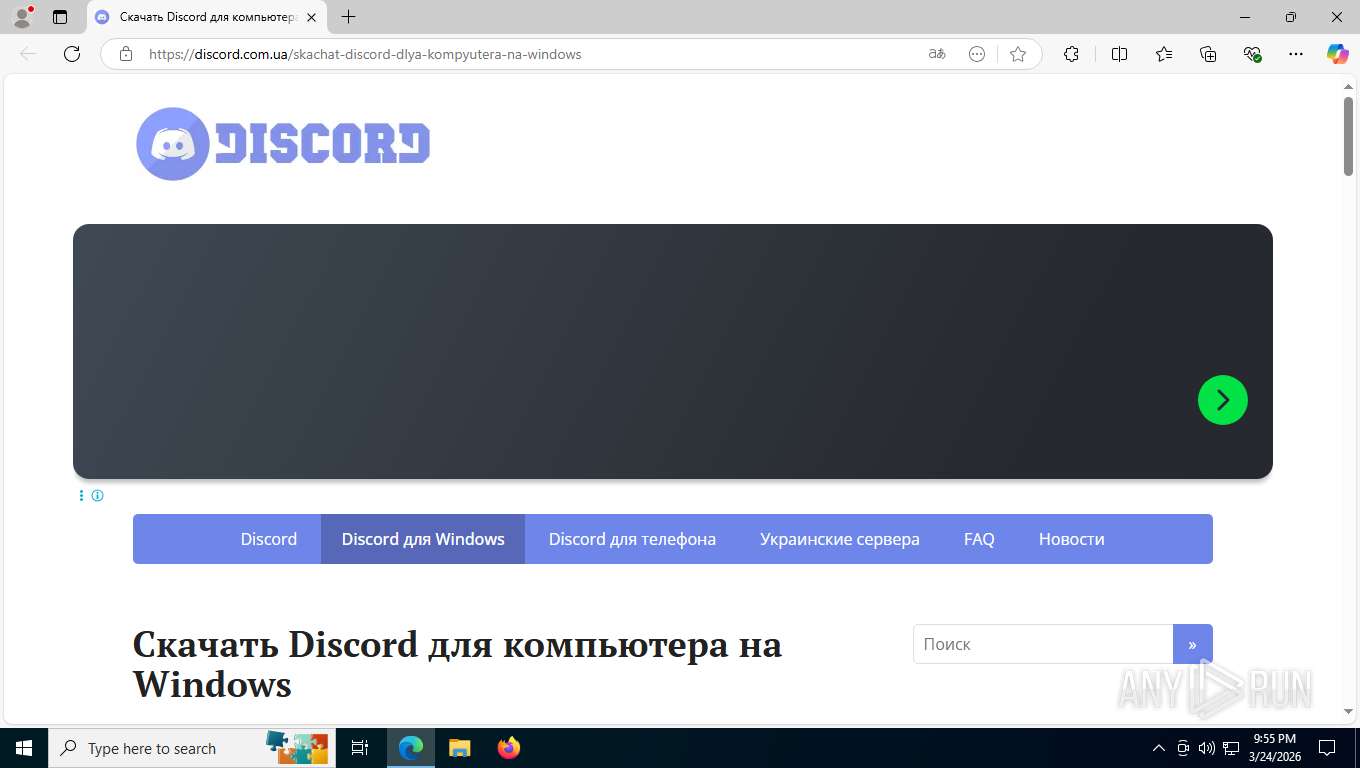1360x768 pixels.
Task: Open browser extensions puzzle icon
Action: [x=1071, y=54]
